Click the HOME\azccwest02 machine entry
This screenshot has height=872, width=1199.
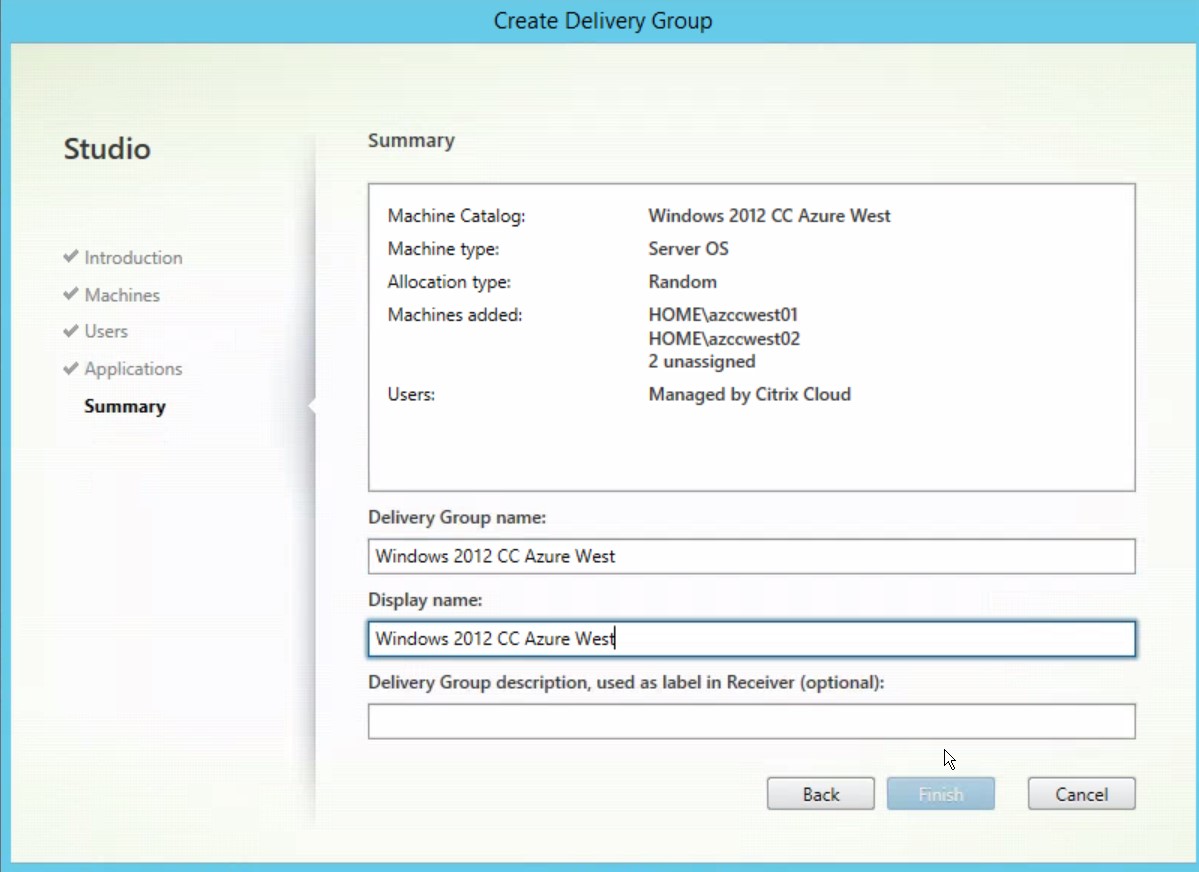pyautogui.click(x=724, y=339)
